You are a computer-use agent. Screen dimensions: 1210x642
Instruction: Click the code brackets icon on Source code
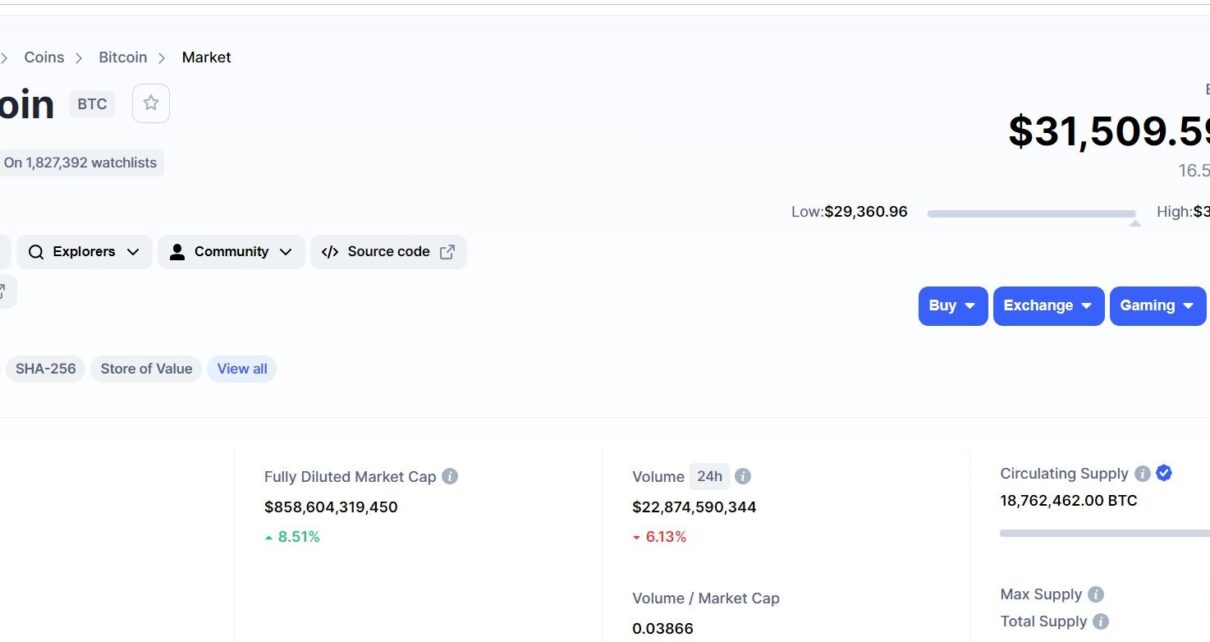click(330, 252)
